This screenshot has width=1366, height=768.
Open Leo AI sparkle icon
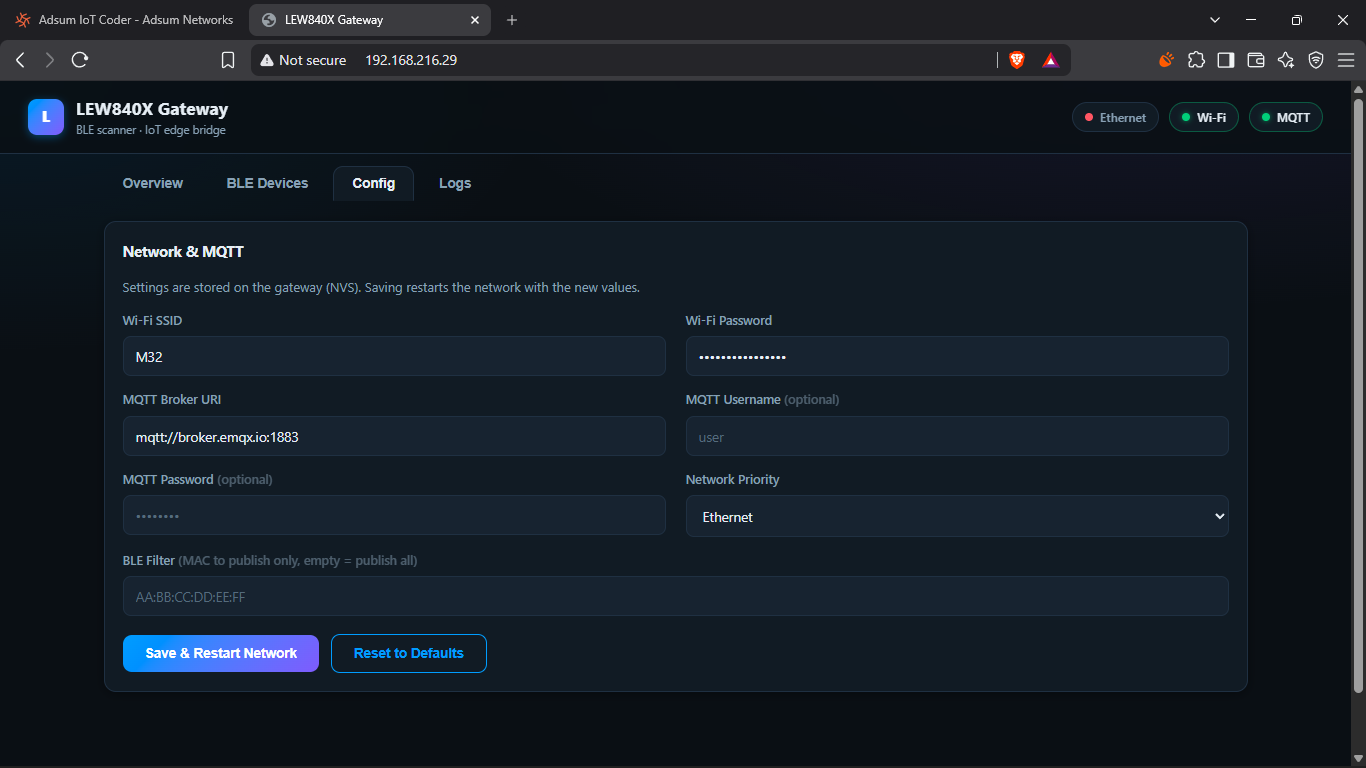coord(1286,60)
